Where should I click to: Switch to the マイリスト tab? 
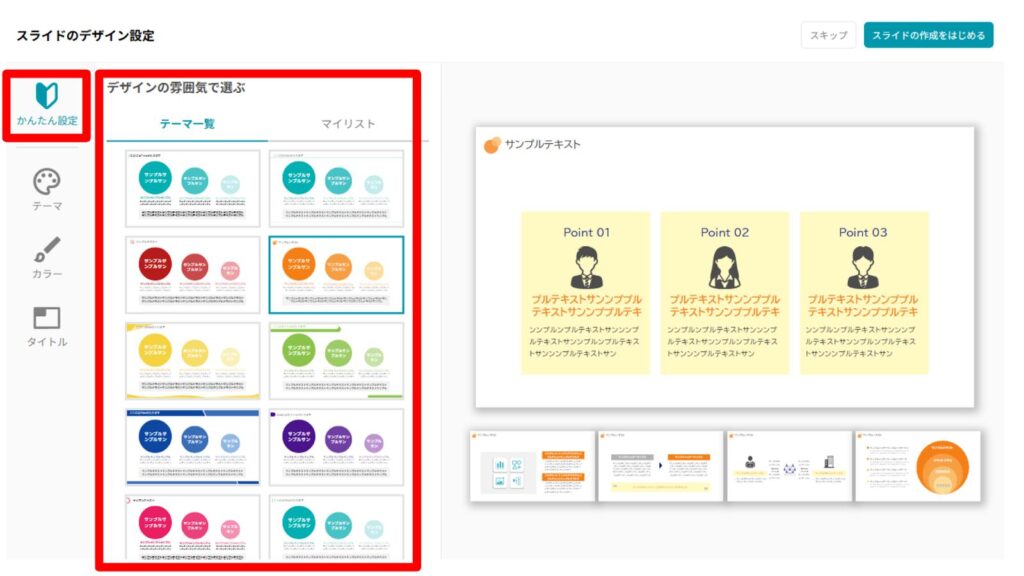click(348, 124)
